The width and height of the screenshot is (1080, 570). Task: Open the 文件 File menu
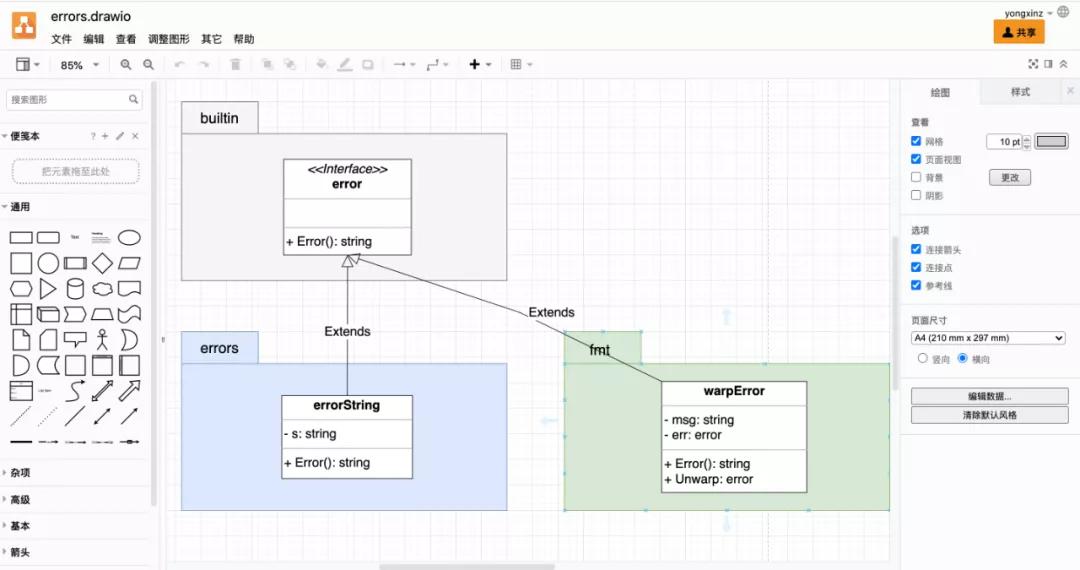61,39
